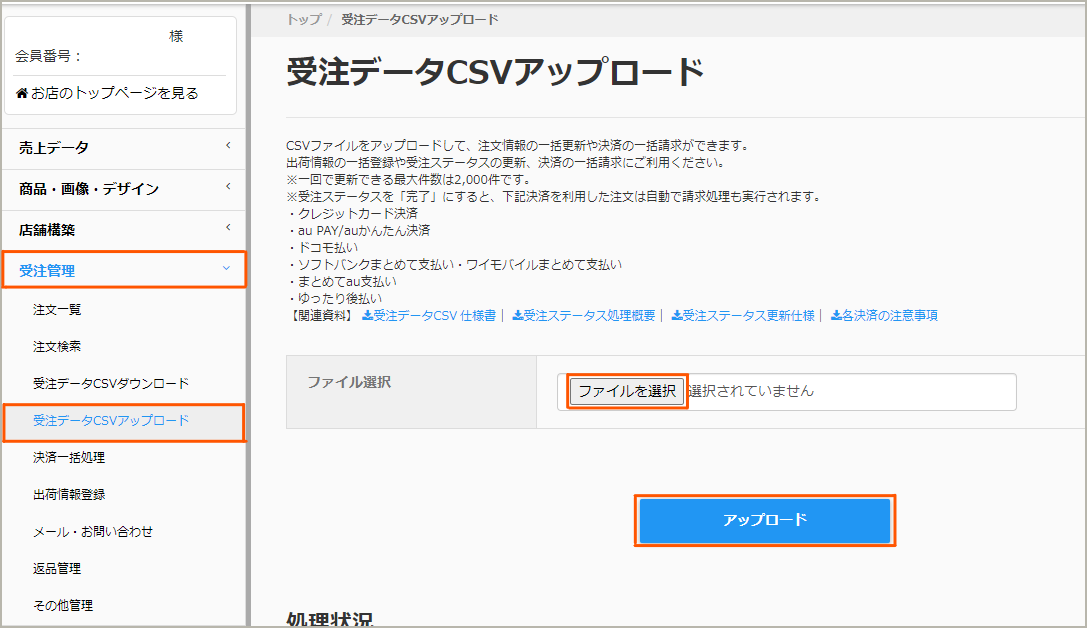The image size is (1087, 628).
Task: Open その他管理 in sidebar
Action: click(x=63, y=605)
